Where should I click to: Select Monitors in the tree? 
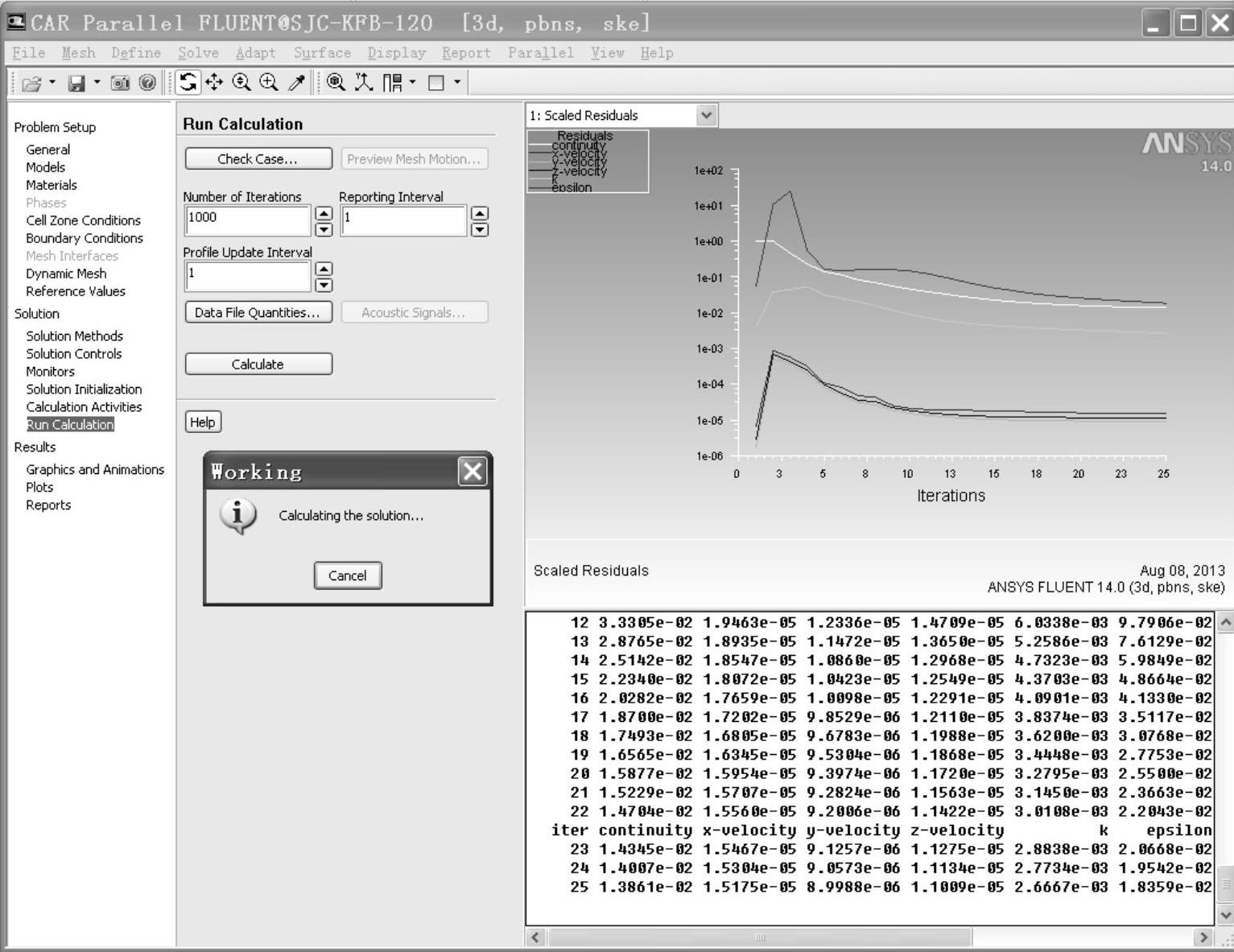(50, 372)
